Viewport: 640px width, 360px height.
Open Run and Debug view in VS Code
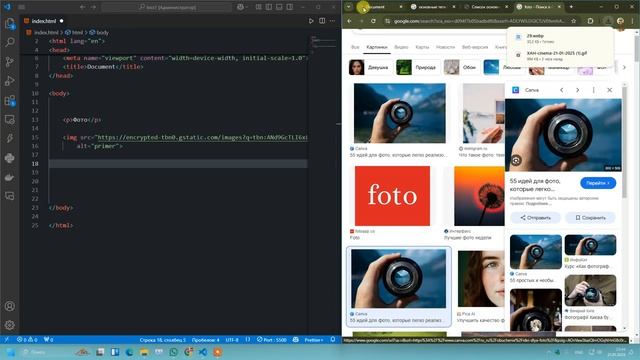tap(10, 81)
